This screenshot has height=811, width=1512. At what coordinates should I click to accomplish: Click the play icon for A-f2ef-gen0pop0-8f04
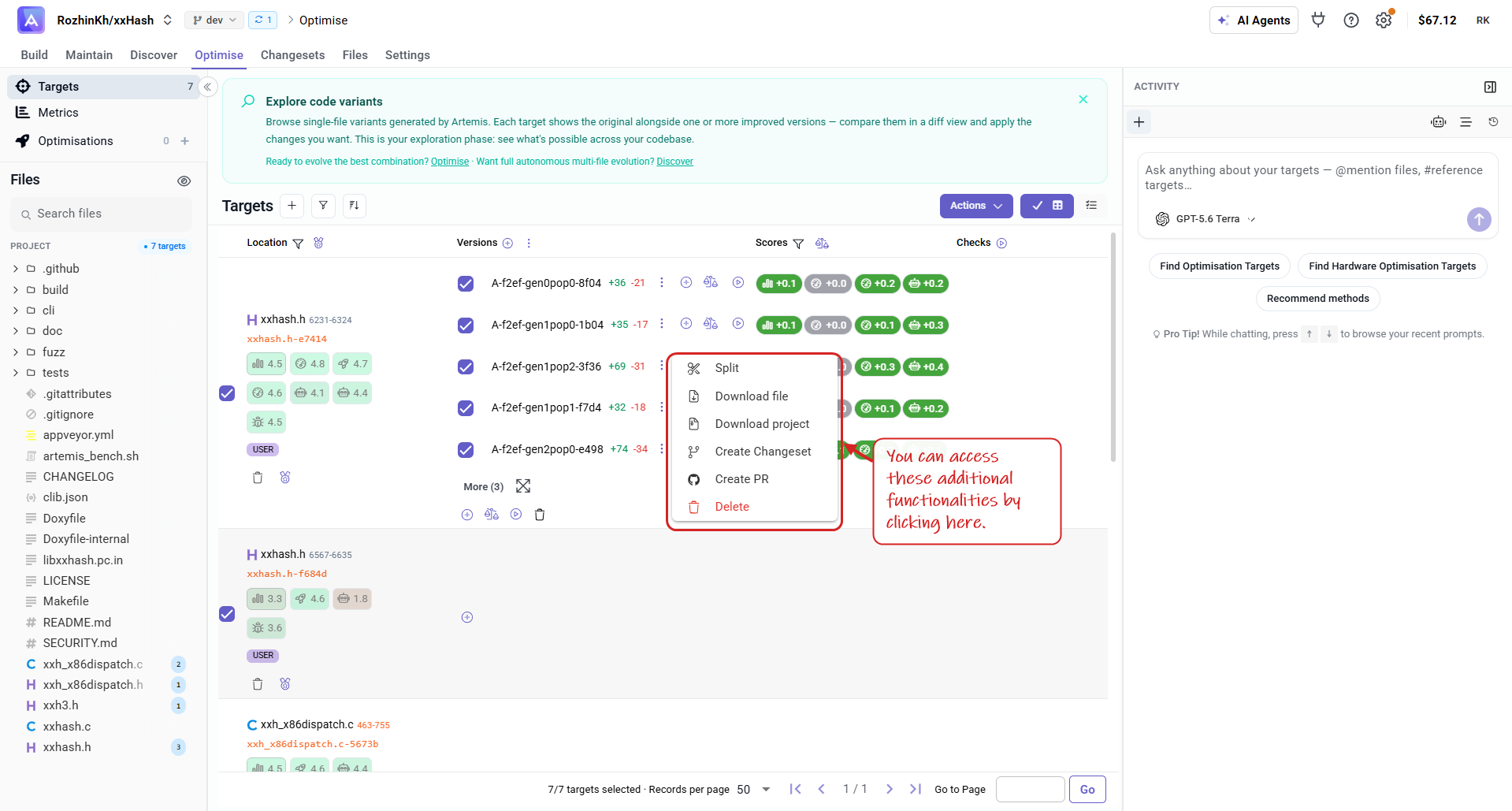pyautogui.click(x=738, y=282)
